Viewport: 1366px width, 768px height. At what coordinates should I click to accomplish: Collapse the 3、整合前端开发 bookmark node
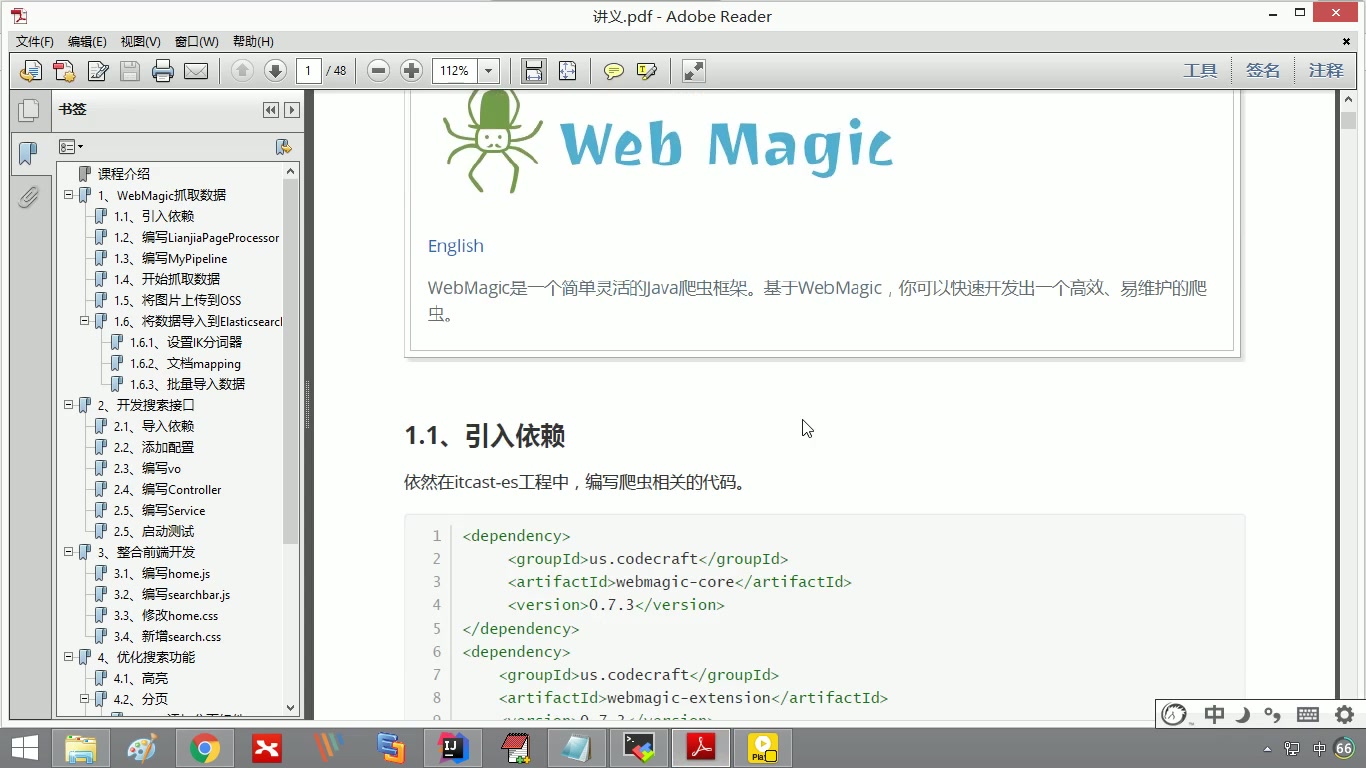click(69, 552)
